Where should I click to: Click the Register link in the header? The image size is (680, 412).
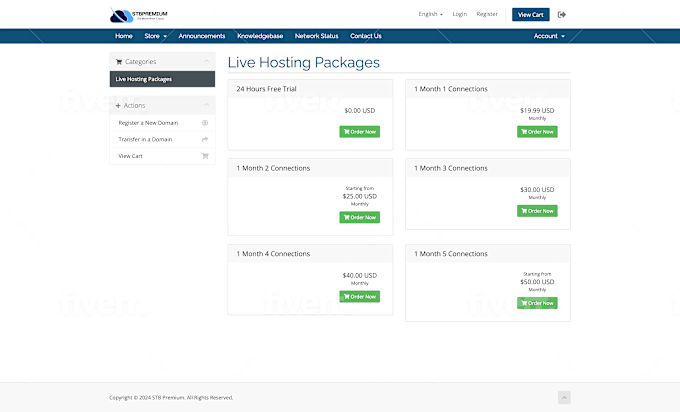[x=487, y=15]
